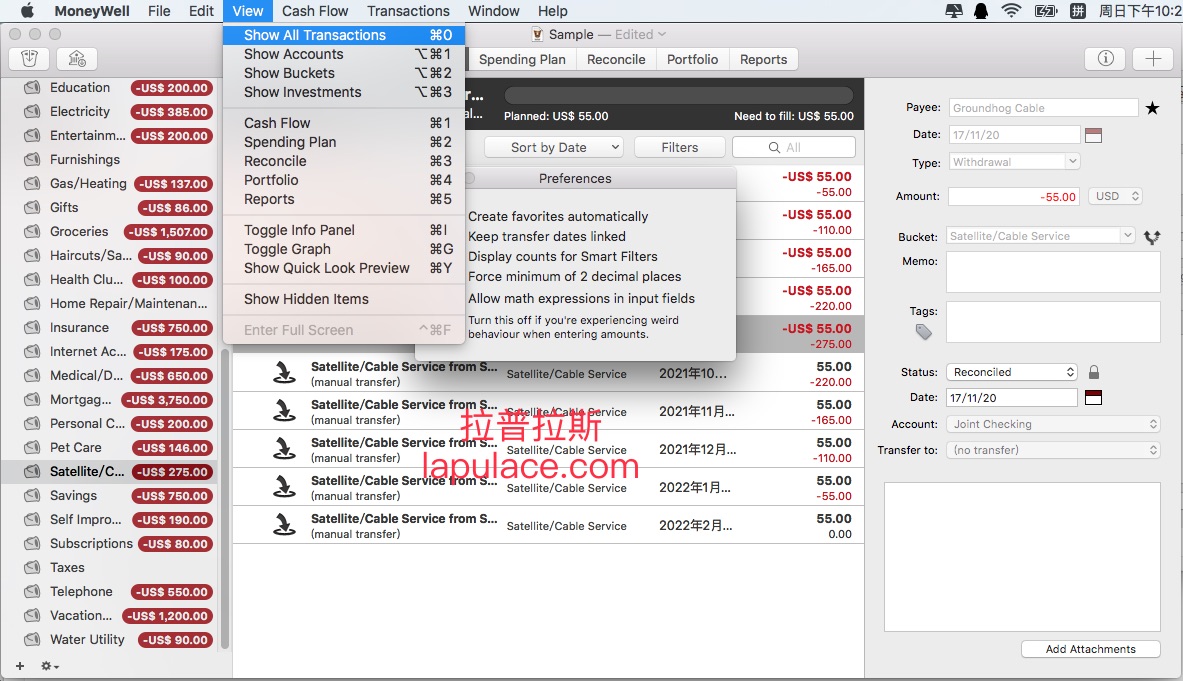The width and height of the screenshot is (1183, 681).
Task: Click transfer icon on the 2021年12月 transaction row
Action: (x=284, y=449)
